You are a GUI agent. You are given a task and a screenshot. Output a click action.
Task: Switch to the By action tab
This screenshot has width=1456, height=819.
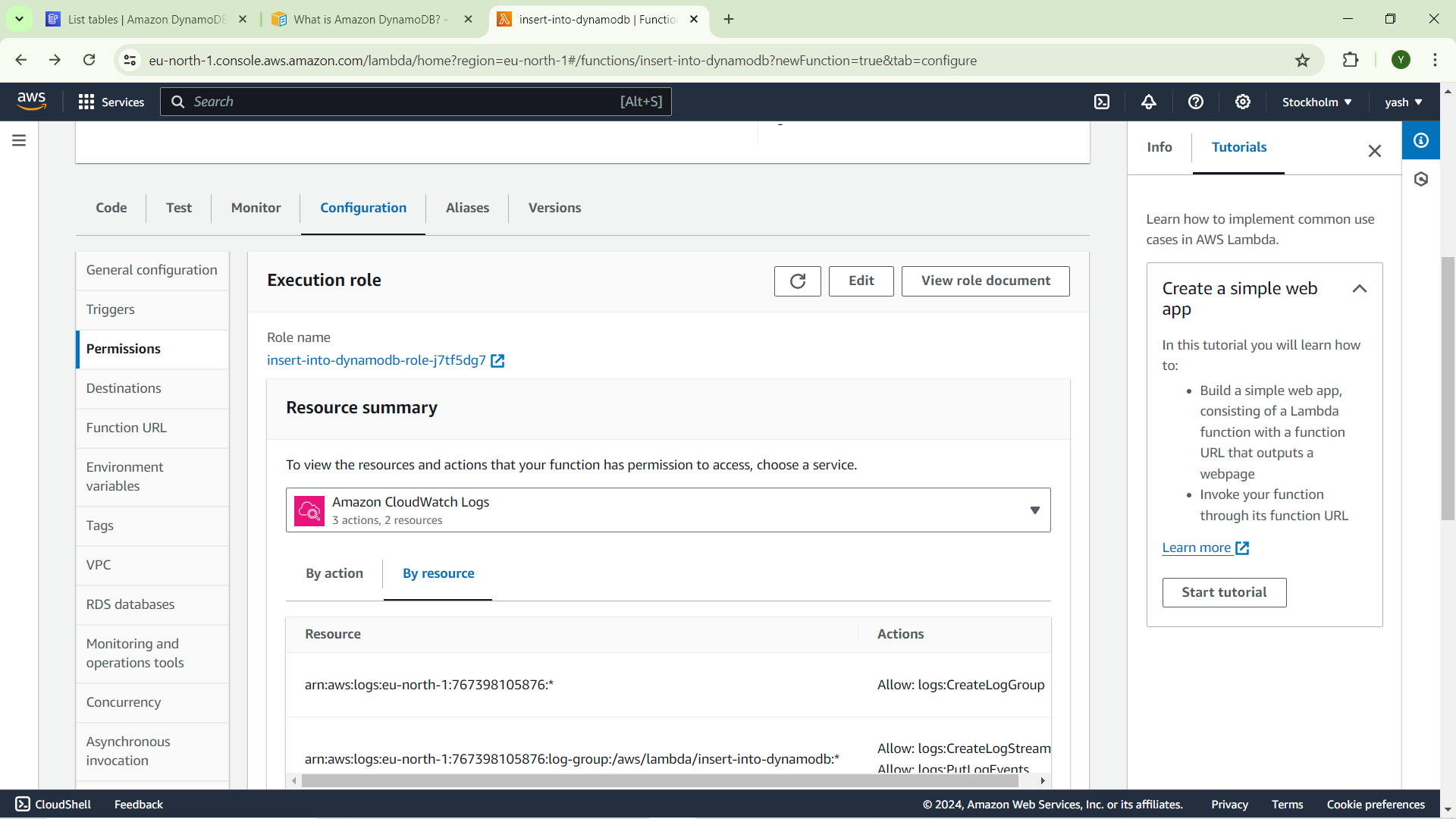334,573
